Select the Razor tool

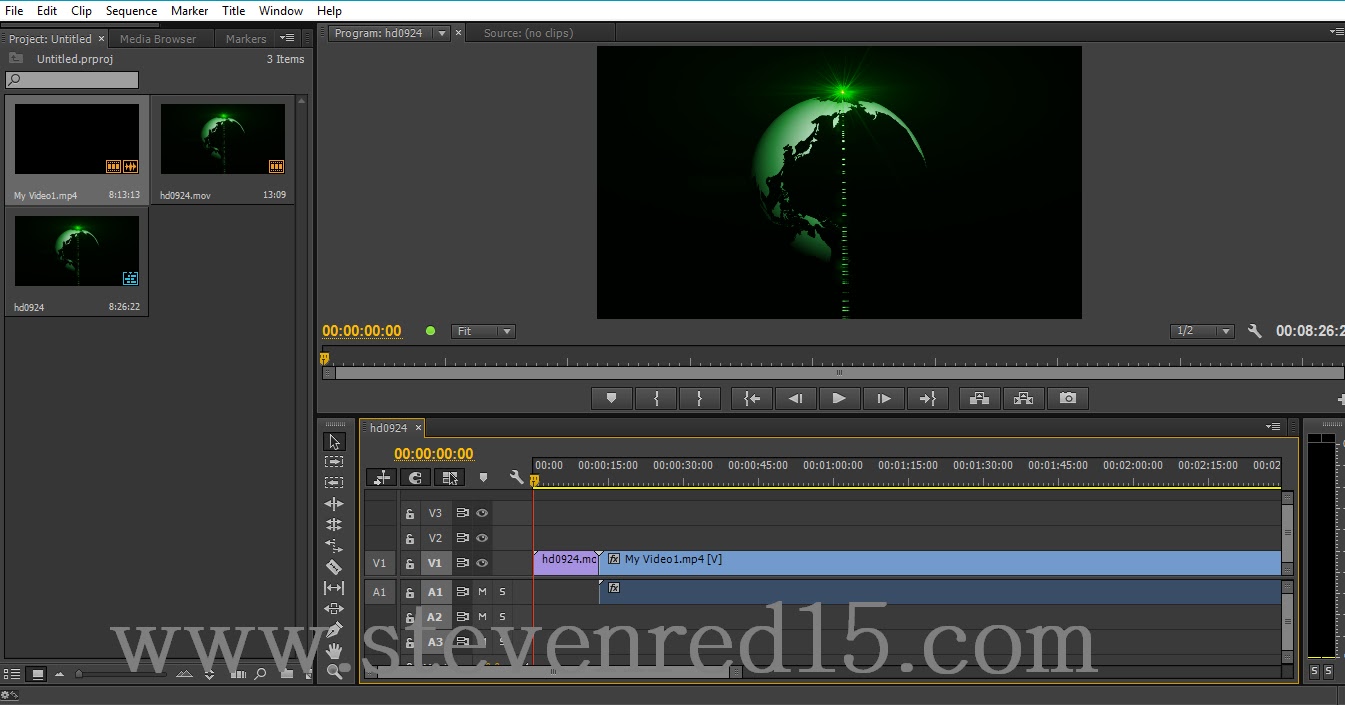334,567
